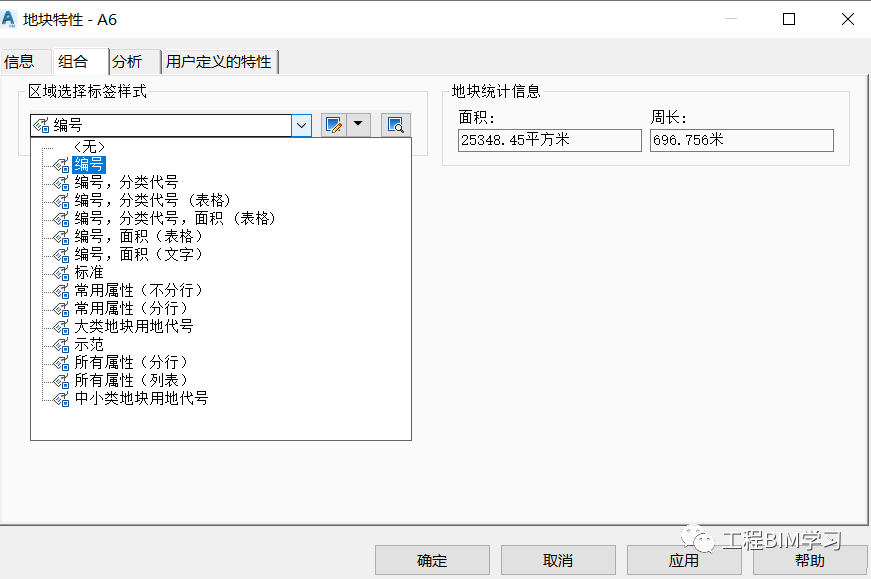Viewport: 871px width, 579px height.
Task: Choose 编号，面积（表格） style
Action: click(x=139, y=236)
